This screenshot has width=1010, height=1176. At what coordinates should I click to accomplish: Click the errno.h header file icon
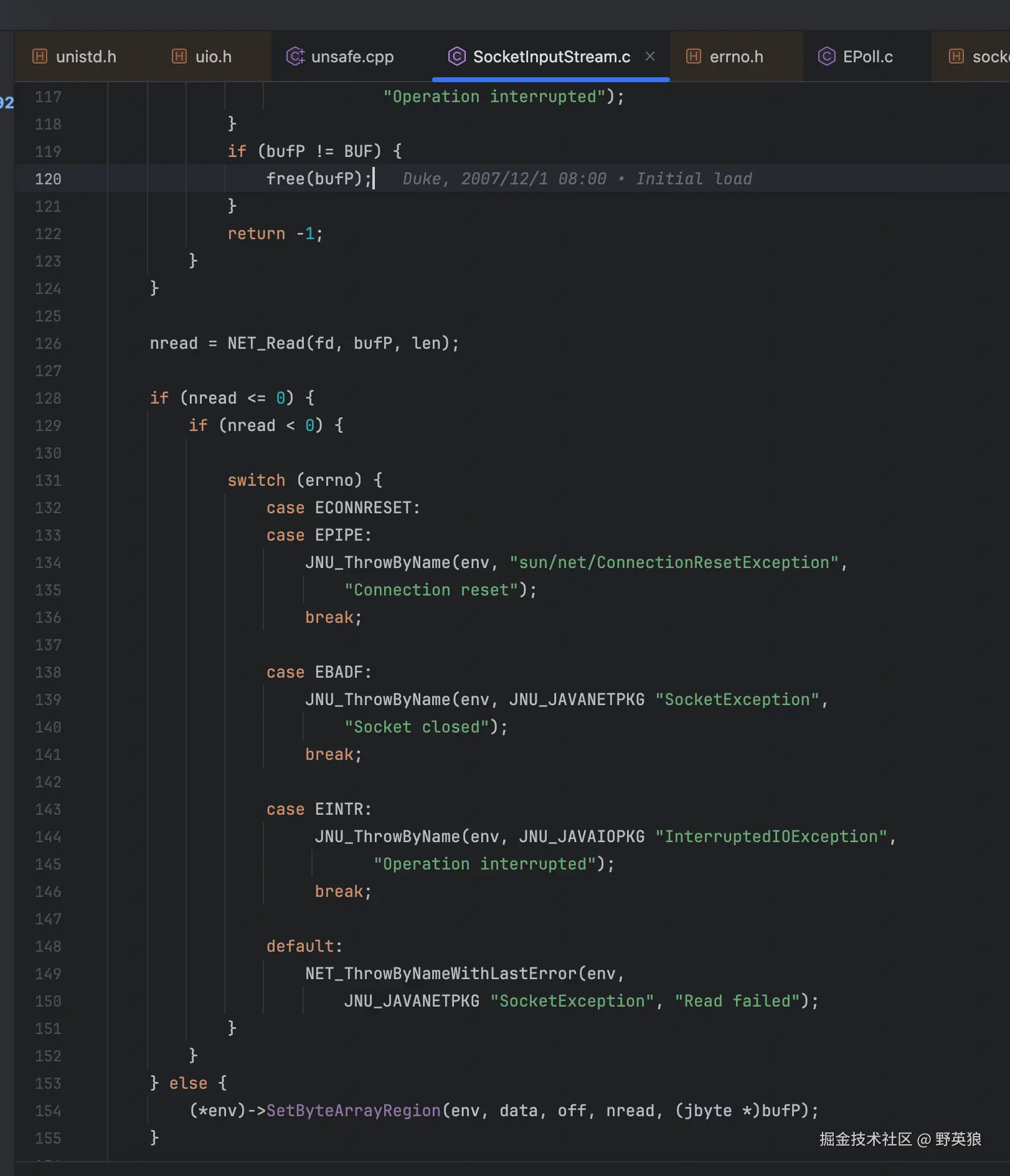(693, 57)
